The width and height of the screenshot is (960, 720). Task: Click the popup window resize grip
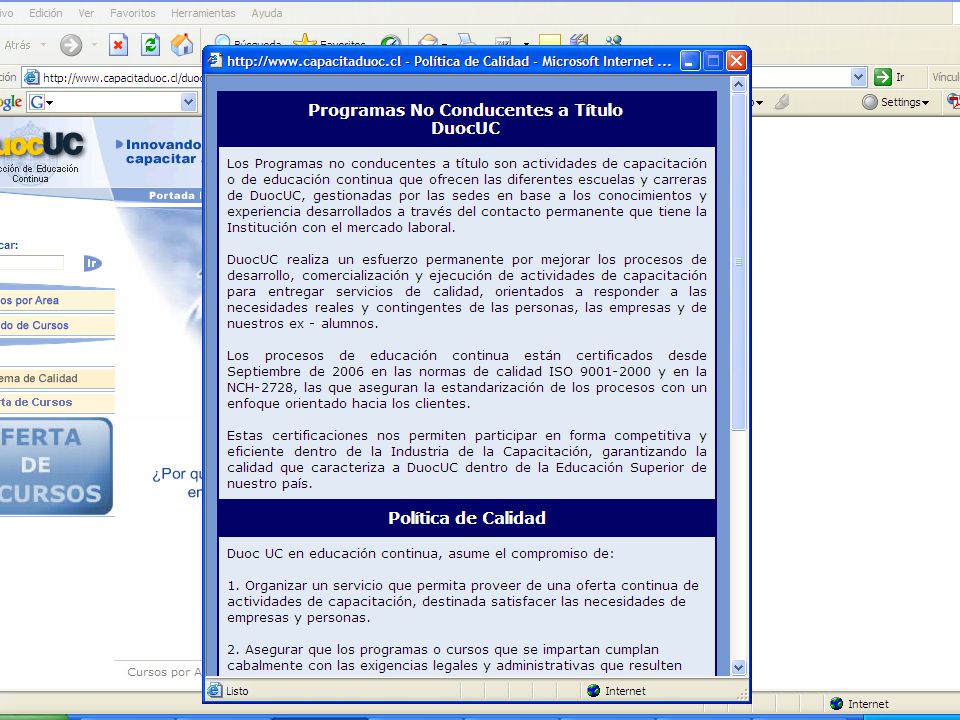(x=741, y=694)
